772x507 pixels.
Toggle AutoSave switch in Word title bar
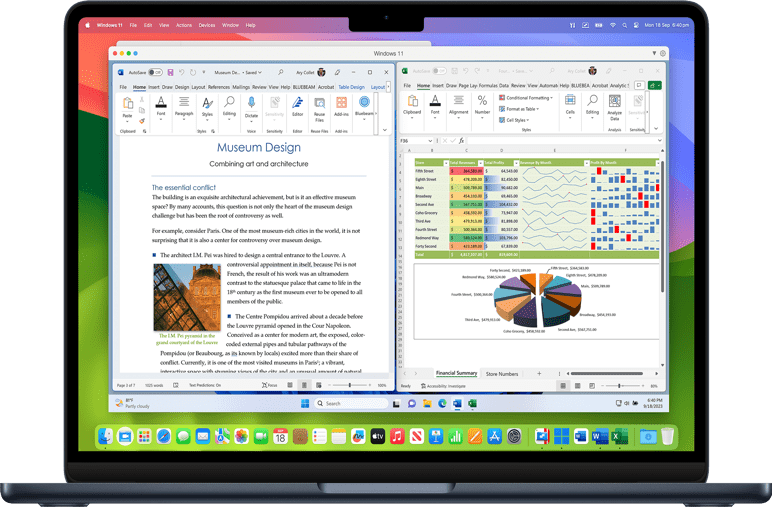pos(157,72)
